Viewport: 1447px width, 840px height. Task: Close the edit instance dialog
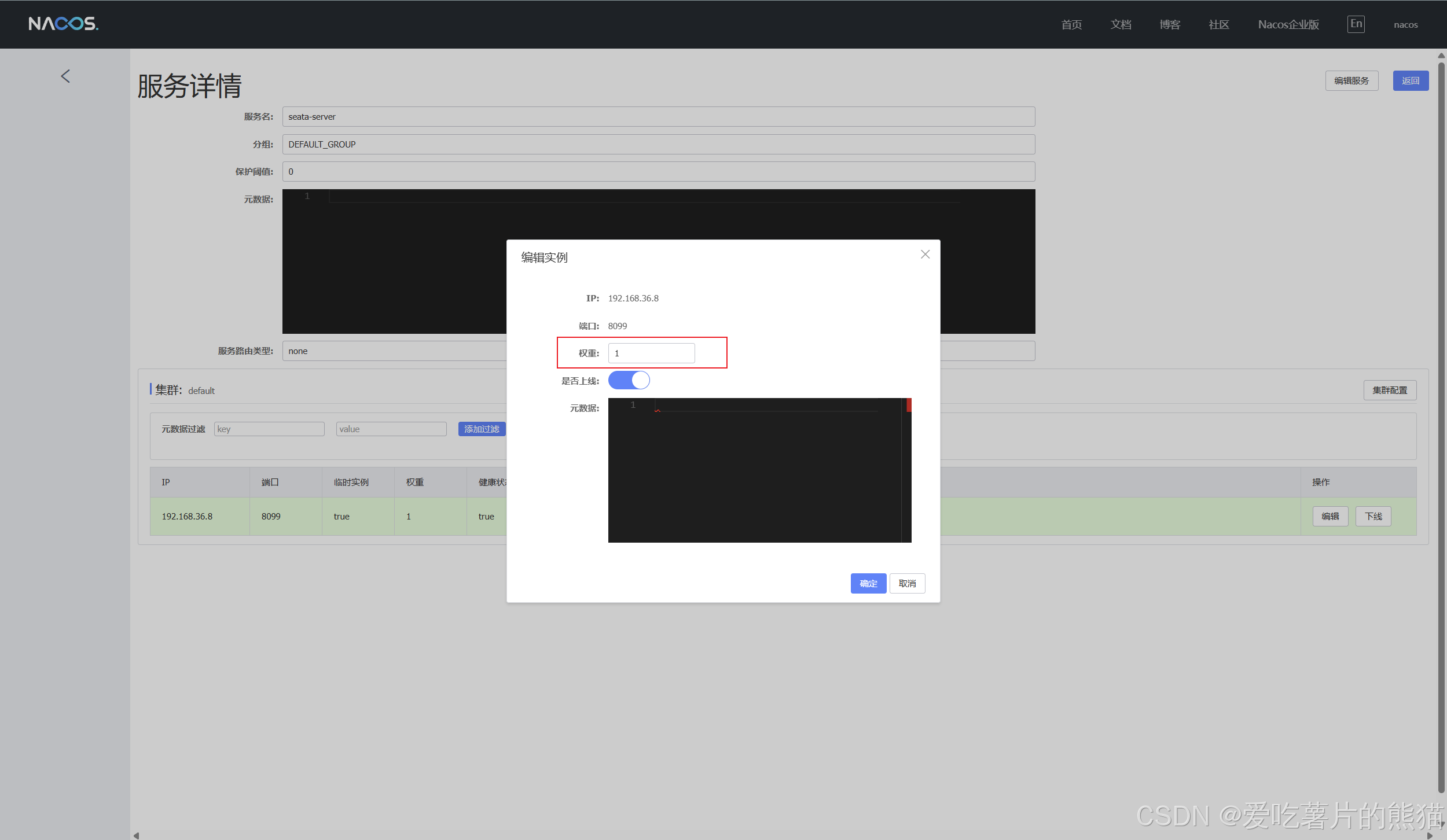(x=925, y=255)
